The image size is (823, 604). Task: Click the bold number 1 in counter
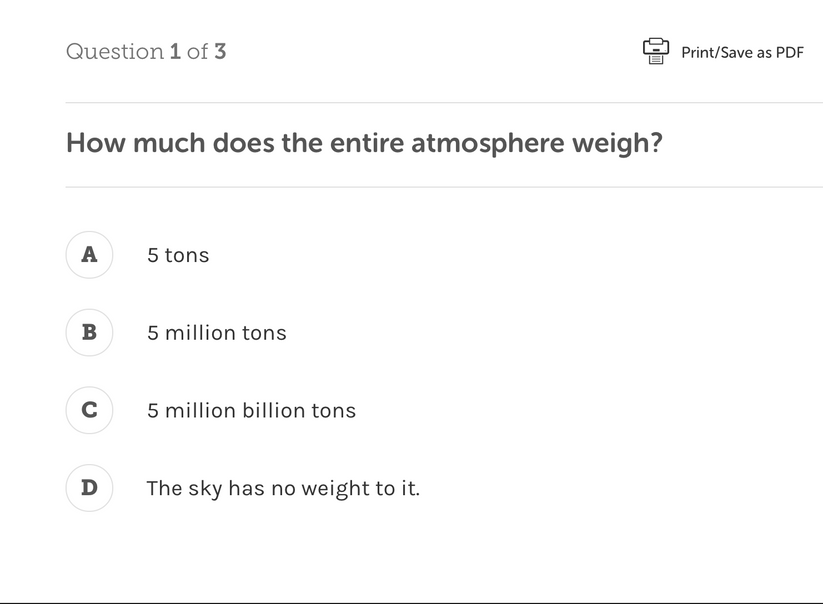[175, 51]
